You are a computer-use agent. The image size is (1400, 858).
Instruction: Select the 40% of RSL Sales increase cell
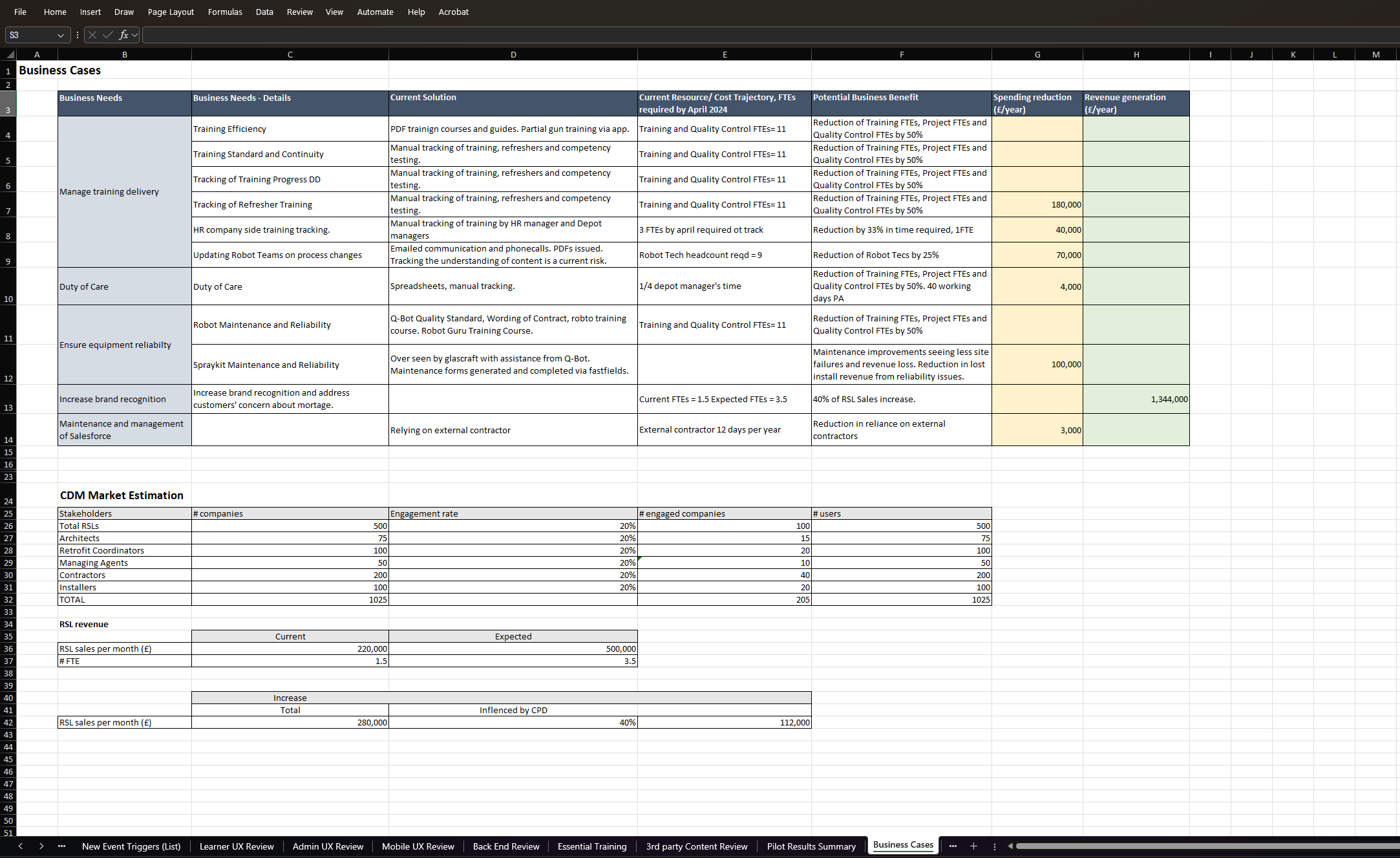click(902, 400)
